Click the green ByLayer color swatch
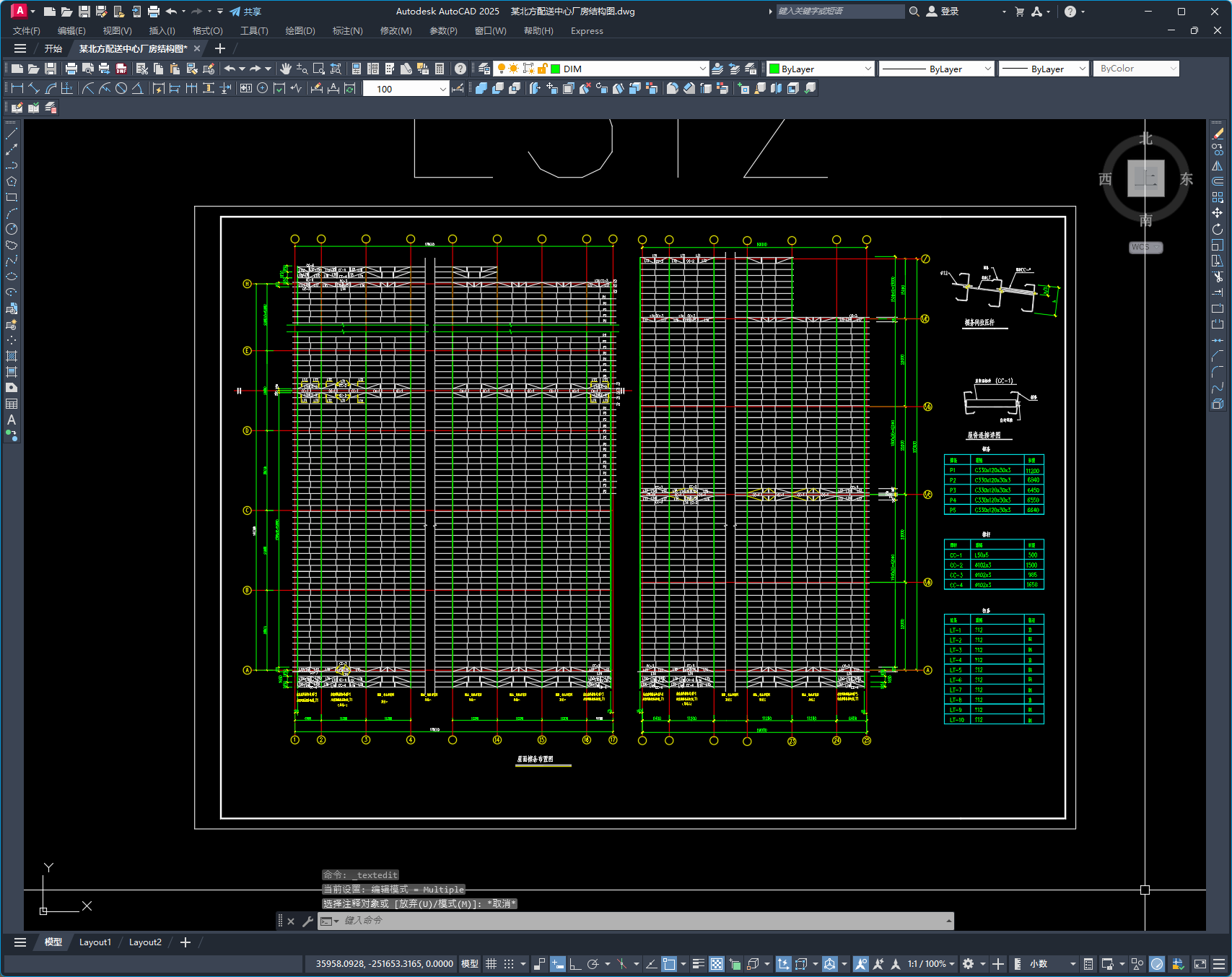This screenshot has height=977, width=1232. [774, 69]
